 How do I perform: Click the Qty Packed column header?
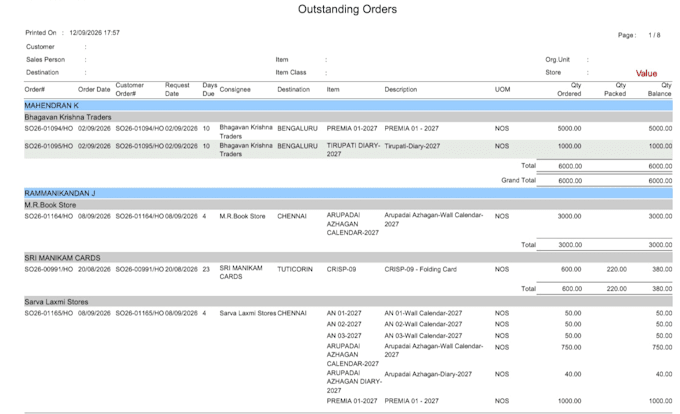pos(615,89)
